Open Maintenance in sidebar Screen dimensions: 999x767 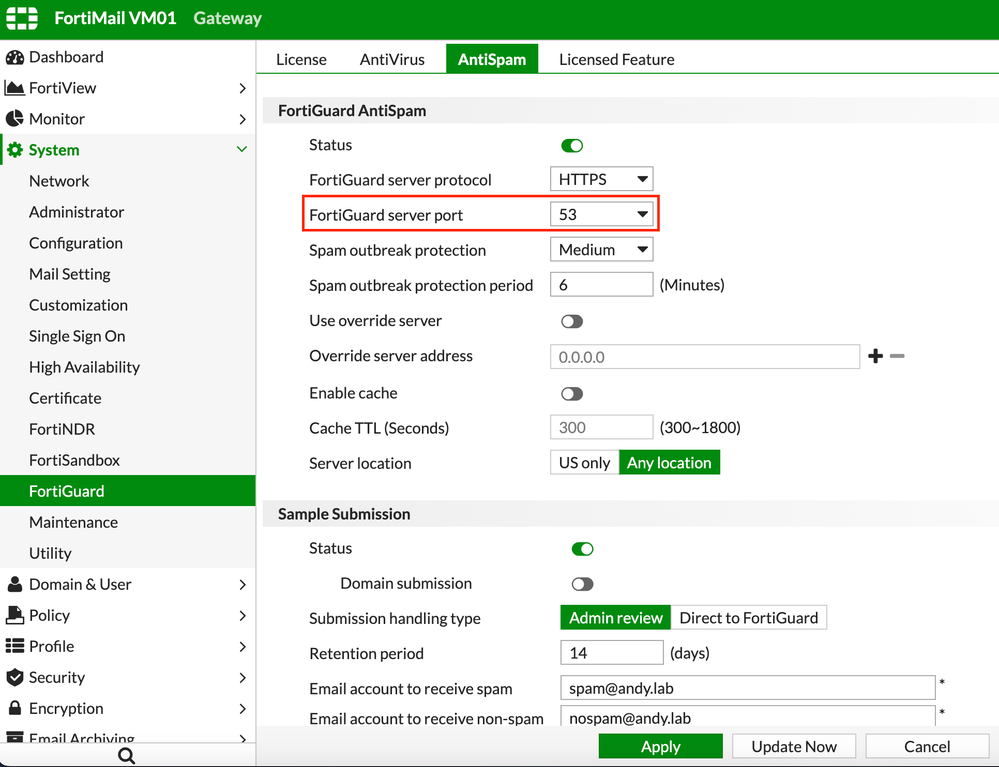click(x=73, y=522)
